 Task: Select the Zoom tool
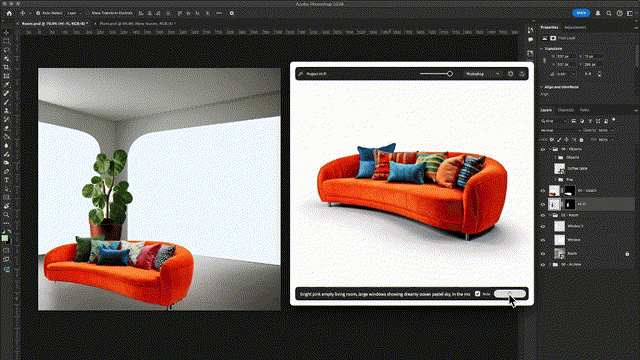tap(6, 214)
